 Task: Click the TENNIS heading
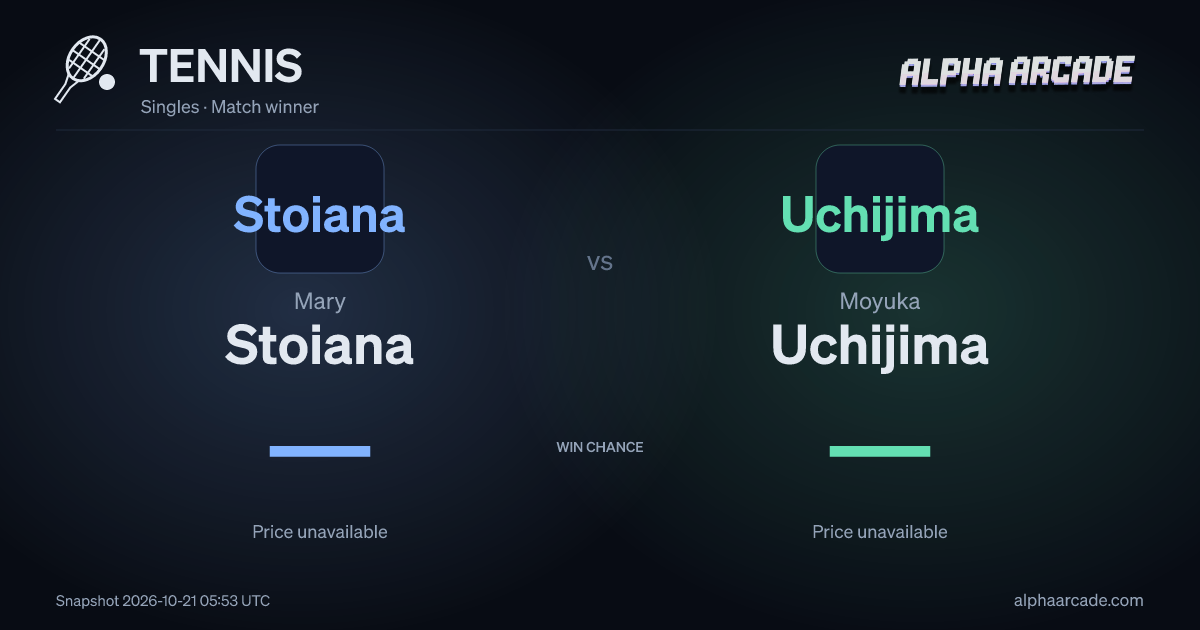tap(221, 66)
